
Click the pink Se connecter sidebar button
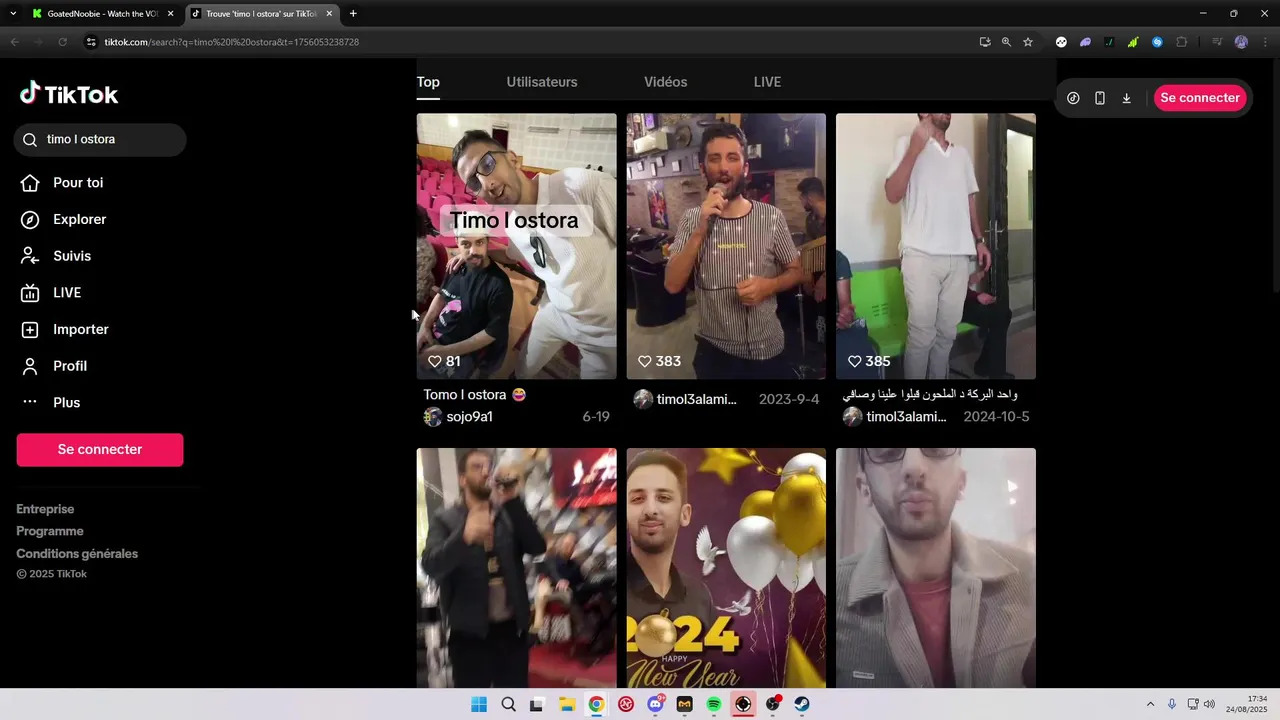(x=100, y=450)
